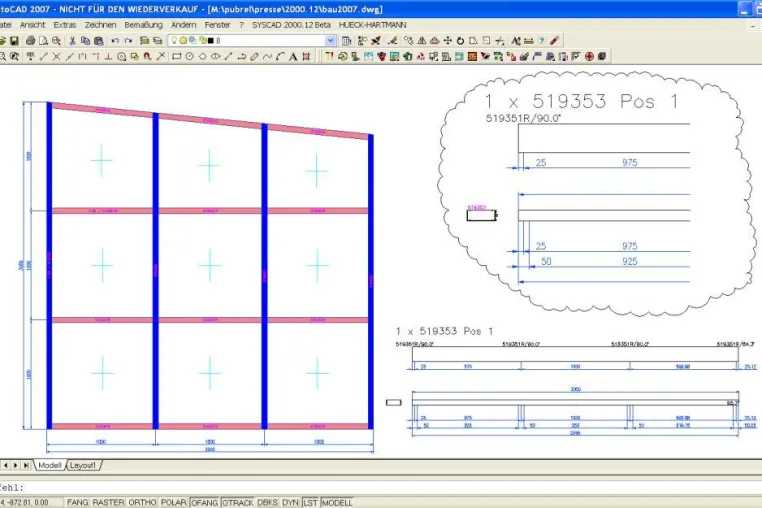Image resolution: width=762 pixels, height=508 pixels.
Task: Click the Match Properties brush icon
Action: point(554,41)
